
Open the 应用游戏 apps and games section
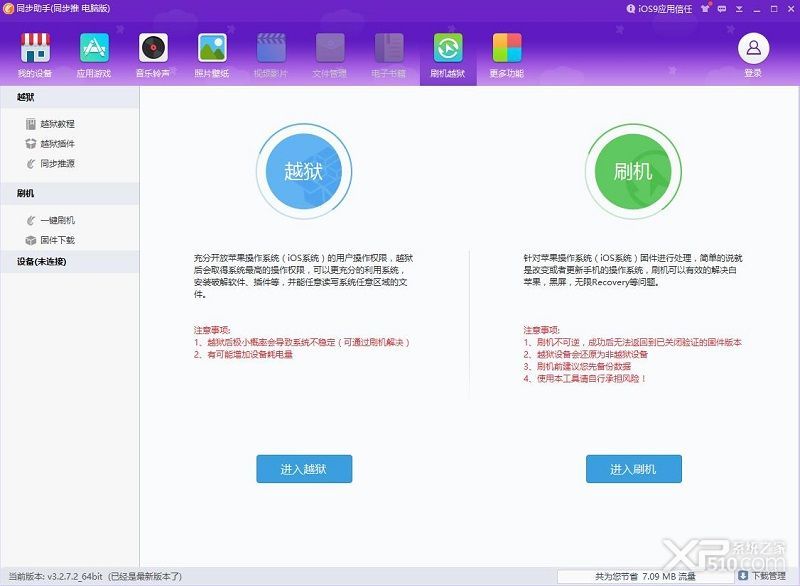[94, 55]
